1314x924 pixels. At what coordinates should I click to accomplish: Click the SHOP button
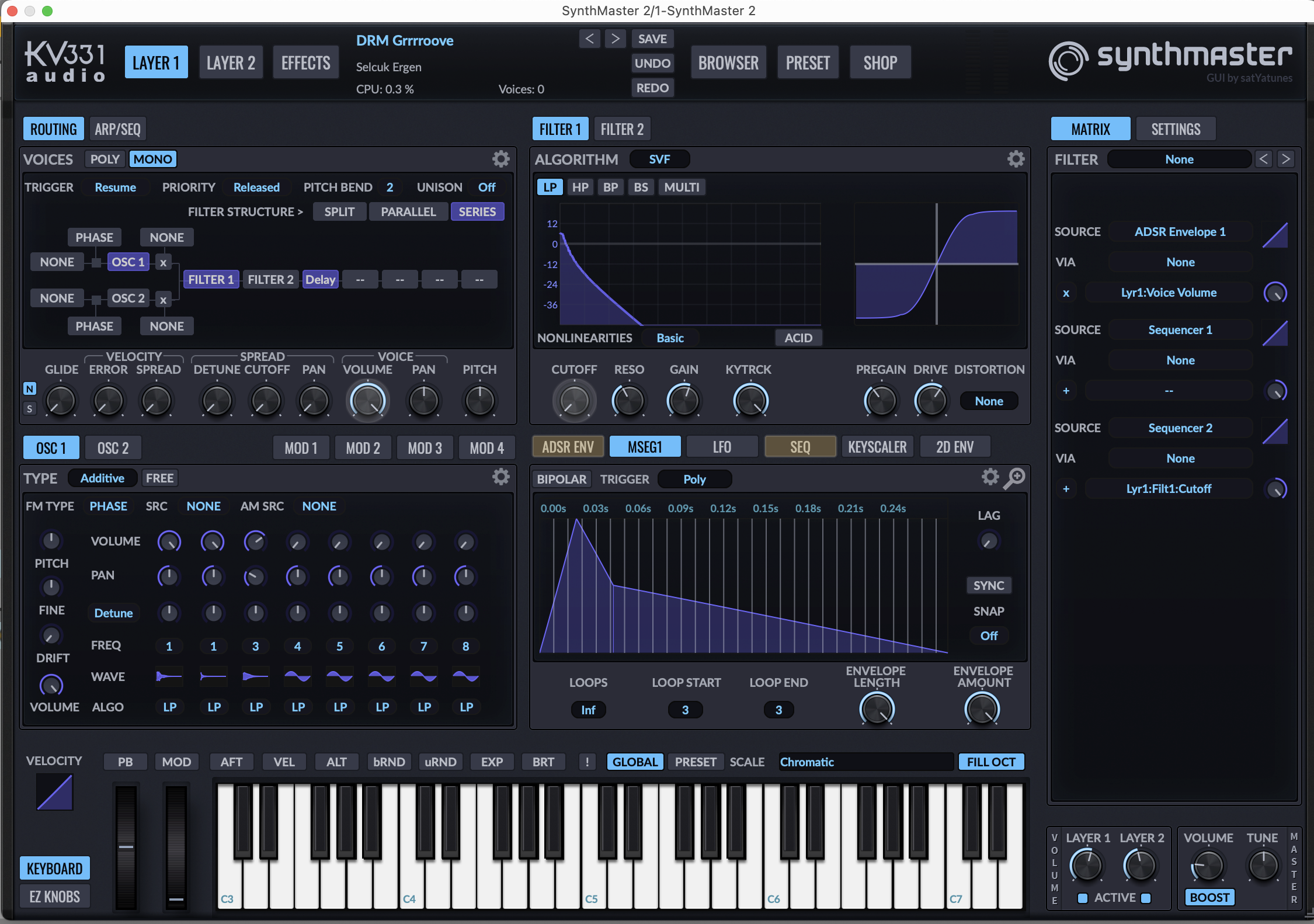[880, 62]
